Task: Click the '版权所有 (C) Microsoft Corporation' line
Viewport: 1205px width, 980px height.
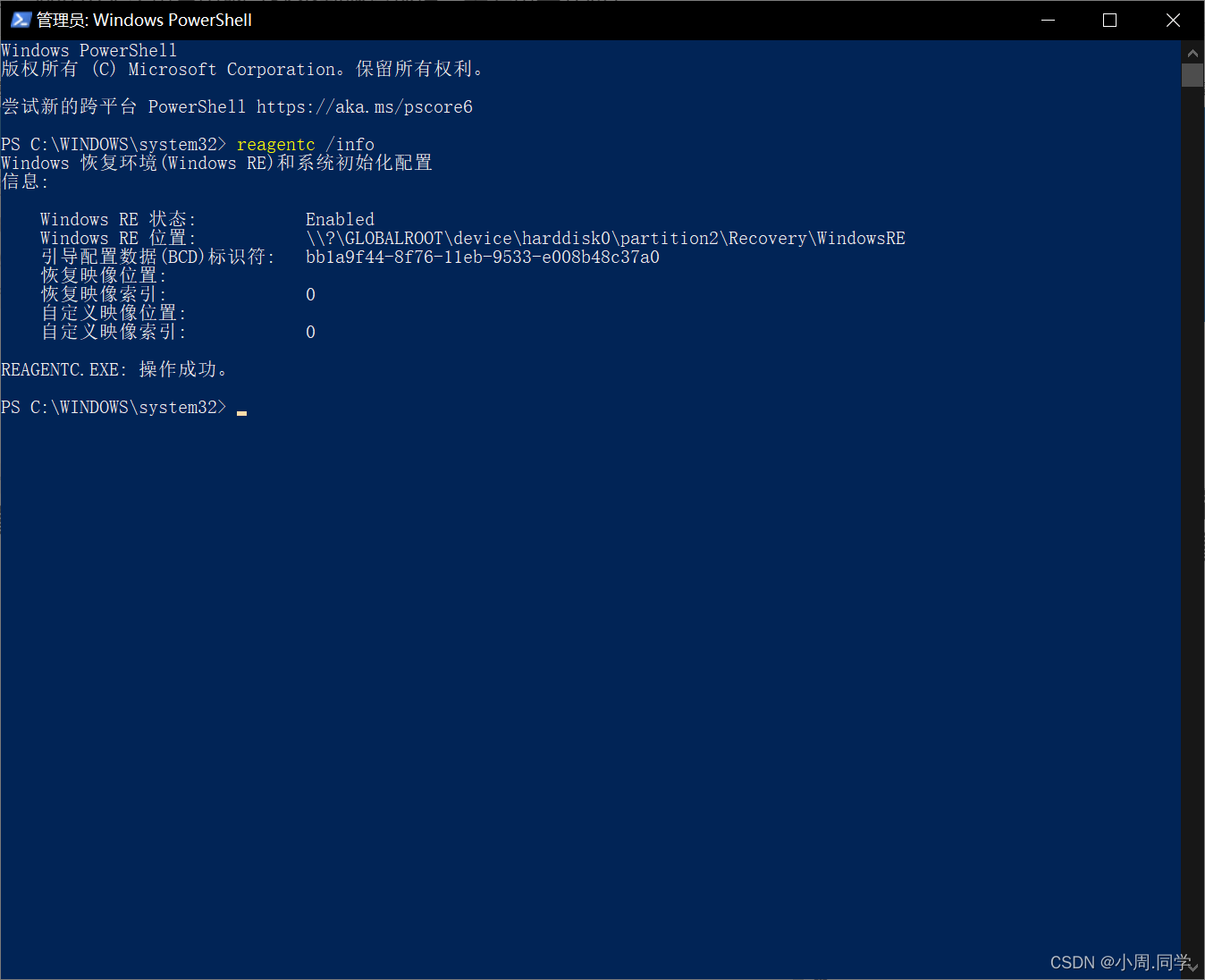Action: 242,69
